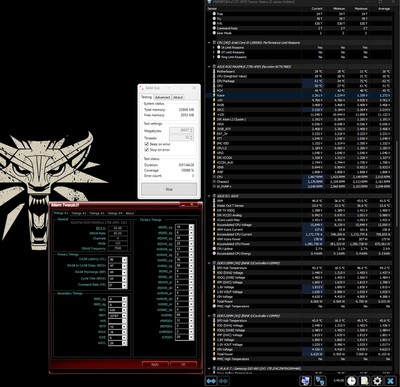
Task: Select the Accumulated CPU Energy row
Action: tap(299, 253)
